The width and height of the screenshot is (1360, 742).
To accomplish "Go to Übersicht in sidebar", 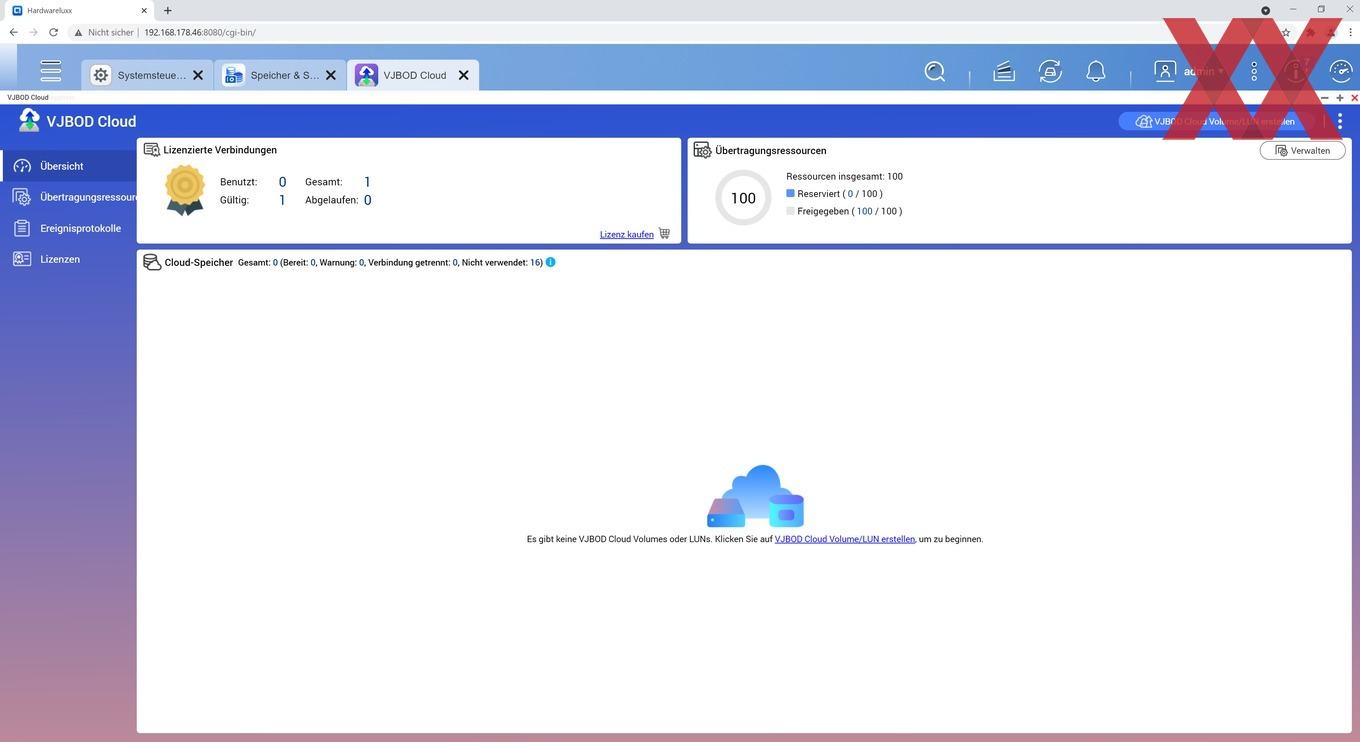I will pos(68,166).
